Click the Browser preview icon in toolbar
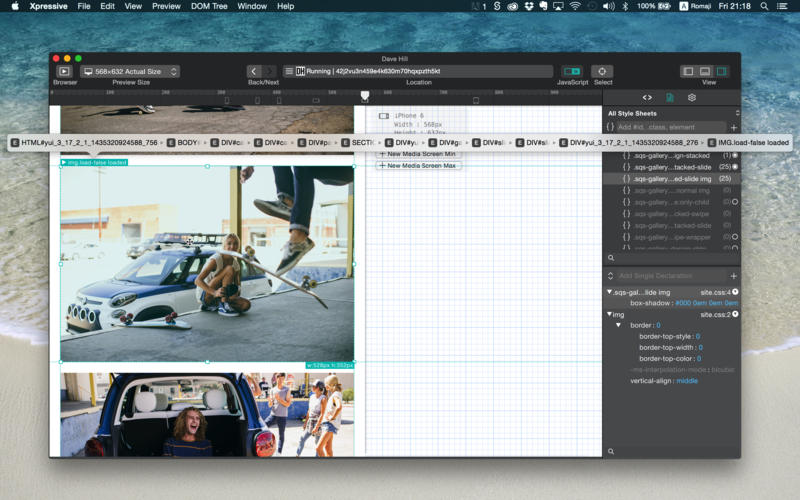 pyautogui.click(x=64, y=72)
